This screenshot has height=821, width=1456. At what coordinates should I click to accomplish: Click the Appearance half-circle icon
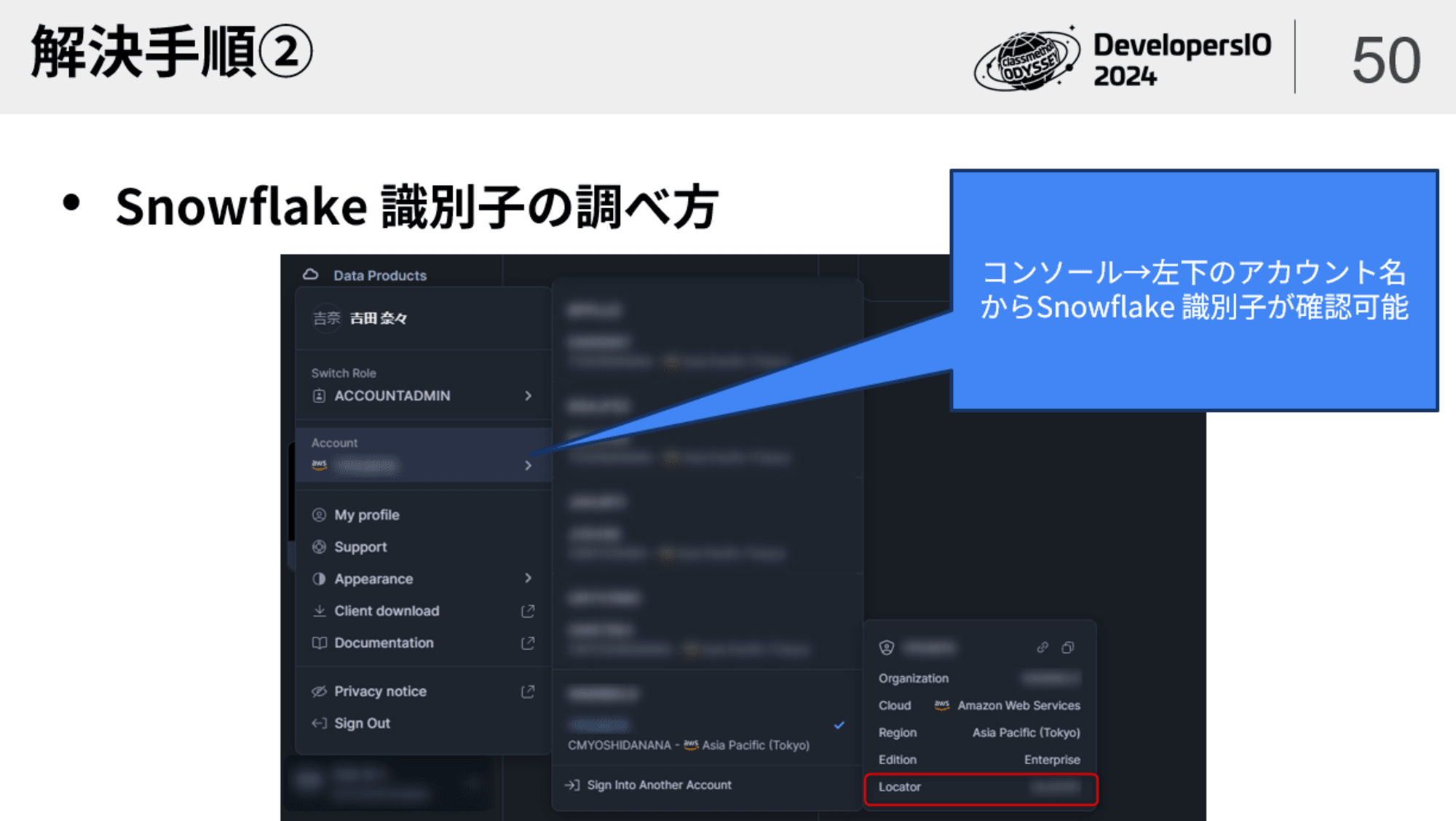(x=319, y=579)
